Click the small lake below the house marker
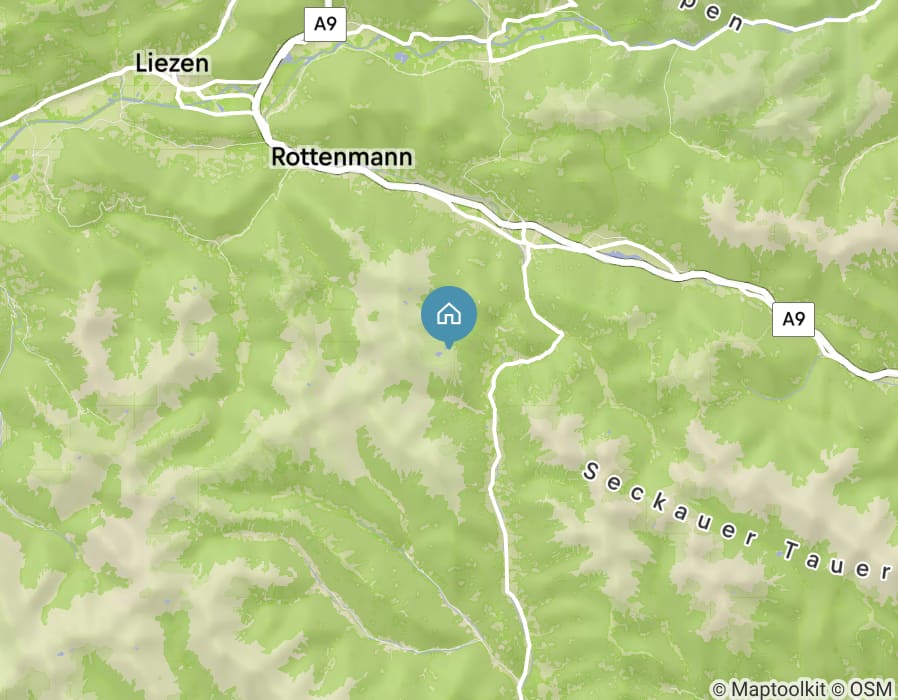 click(439, 354)
